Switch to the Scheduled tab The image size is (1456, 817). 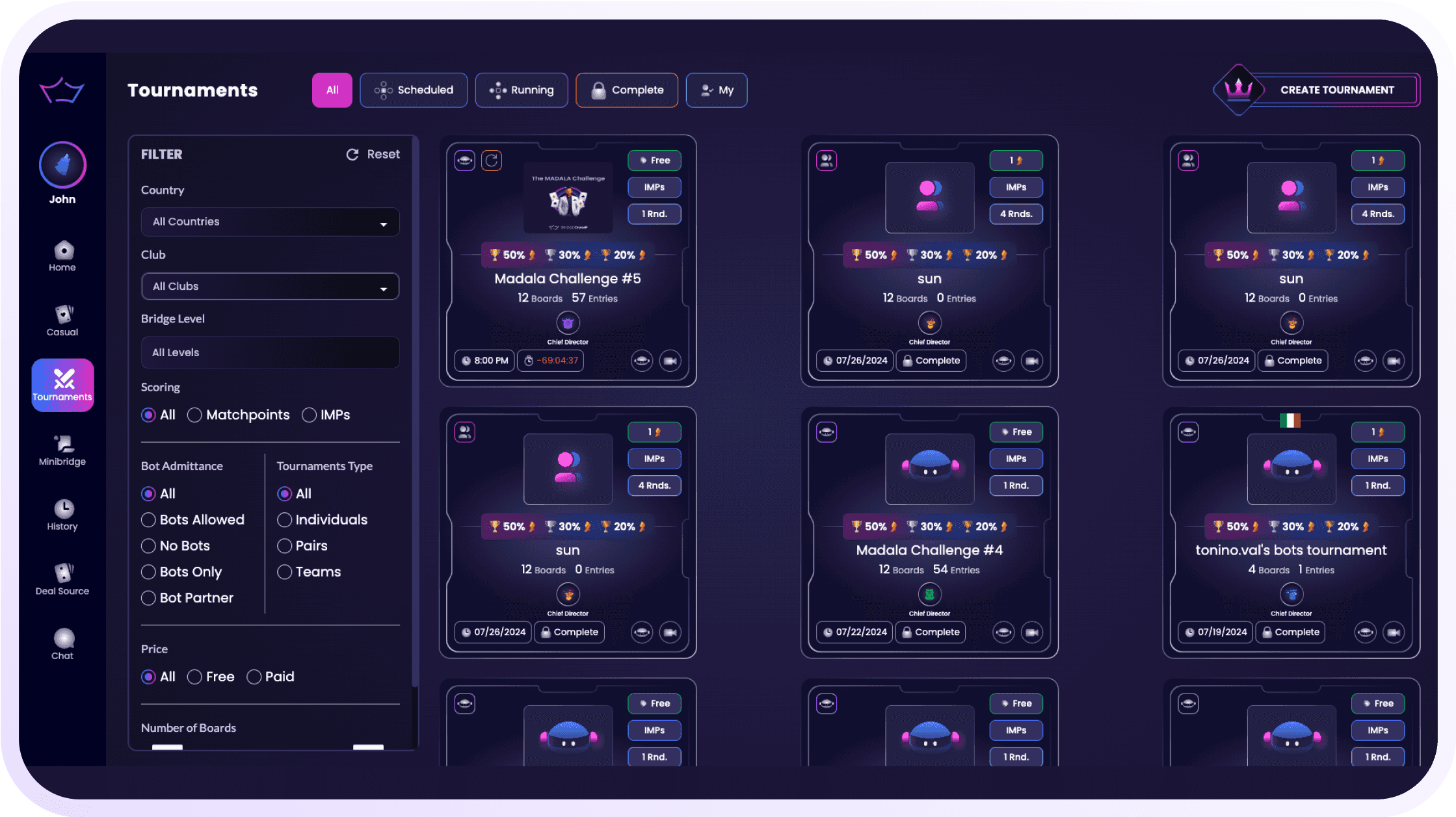[414, 90]
